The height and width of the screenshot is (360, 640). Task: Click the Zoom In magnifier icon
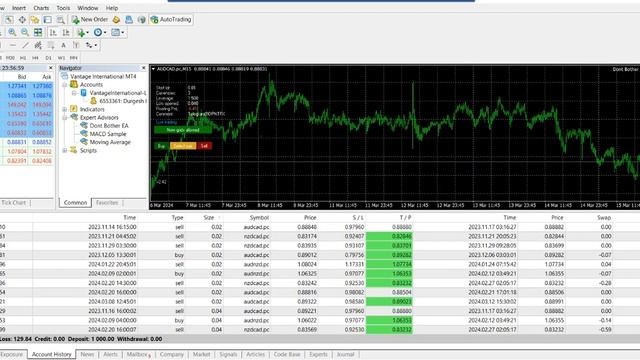click(12, 32)
